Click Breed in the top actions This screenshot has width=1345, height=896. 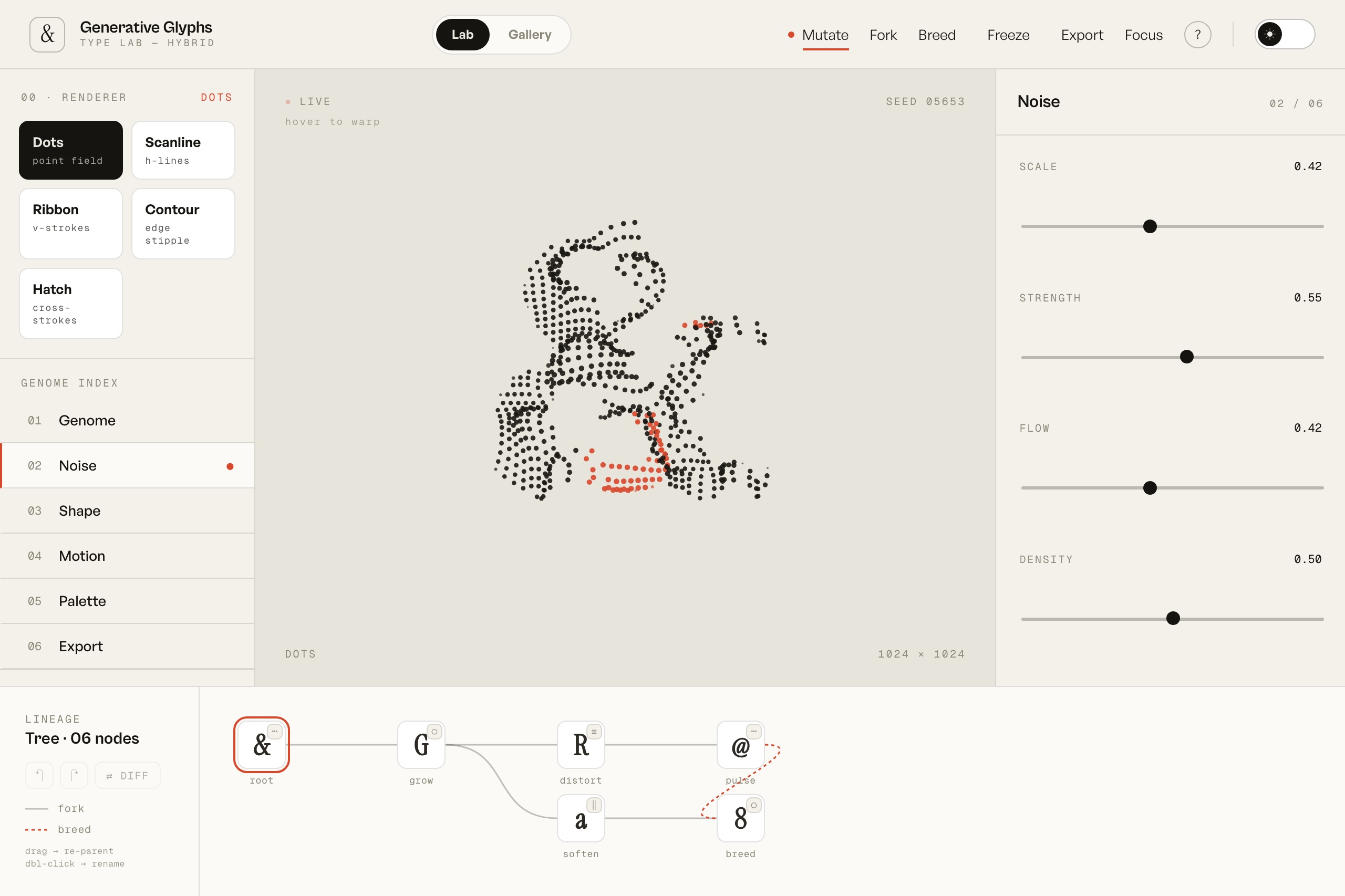(x=937, y=35)
